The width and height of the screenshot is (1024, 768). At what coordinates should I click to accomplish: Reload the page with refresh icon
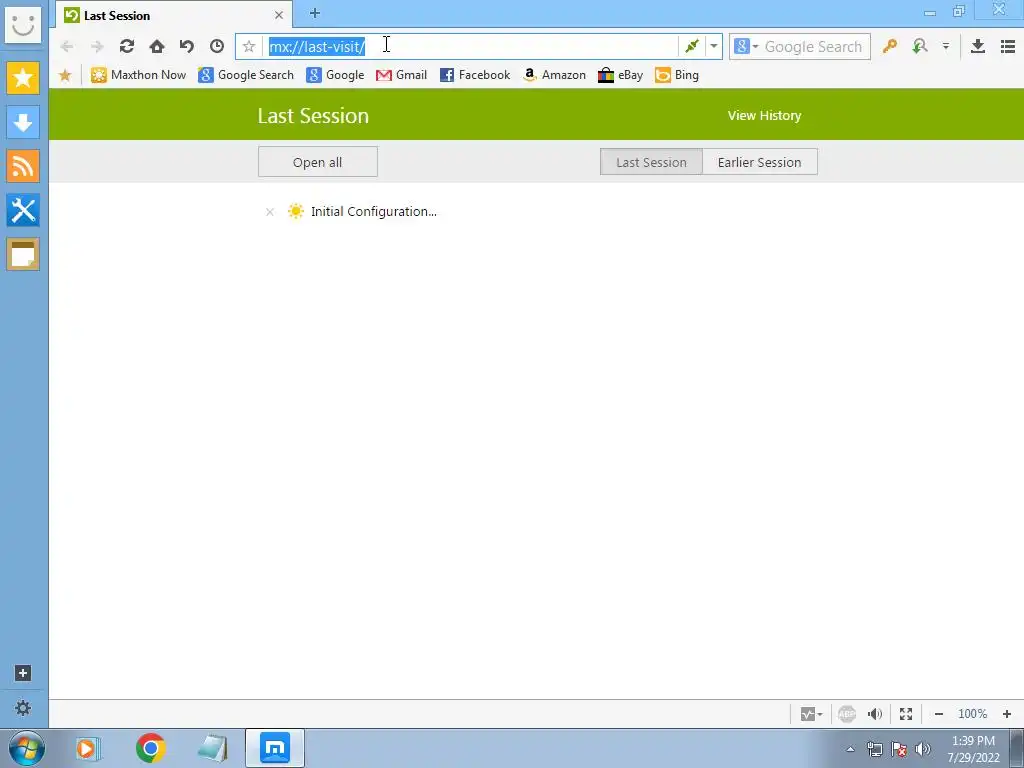[x=127, y=46]
